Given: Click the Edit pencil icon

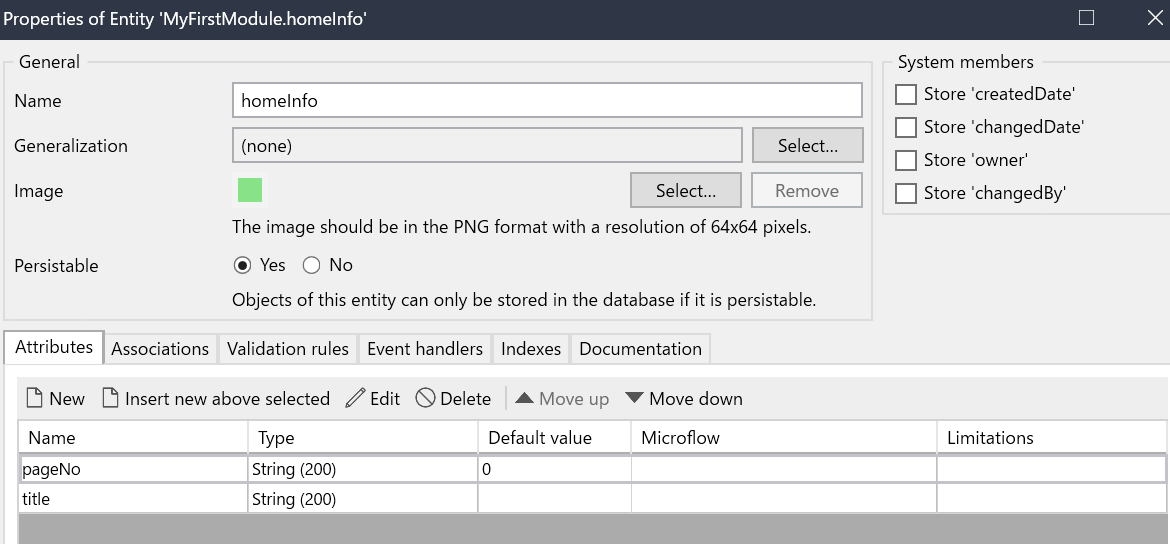Looking at the screenshot, I should (355, 399).
